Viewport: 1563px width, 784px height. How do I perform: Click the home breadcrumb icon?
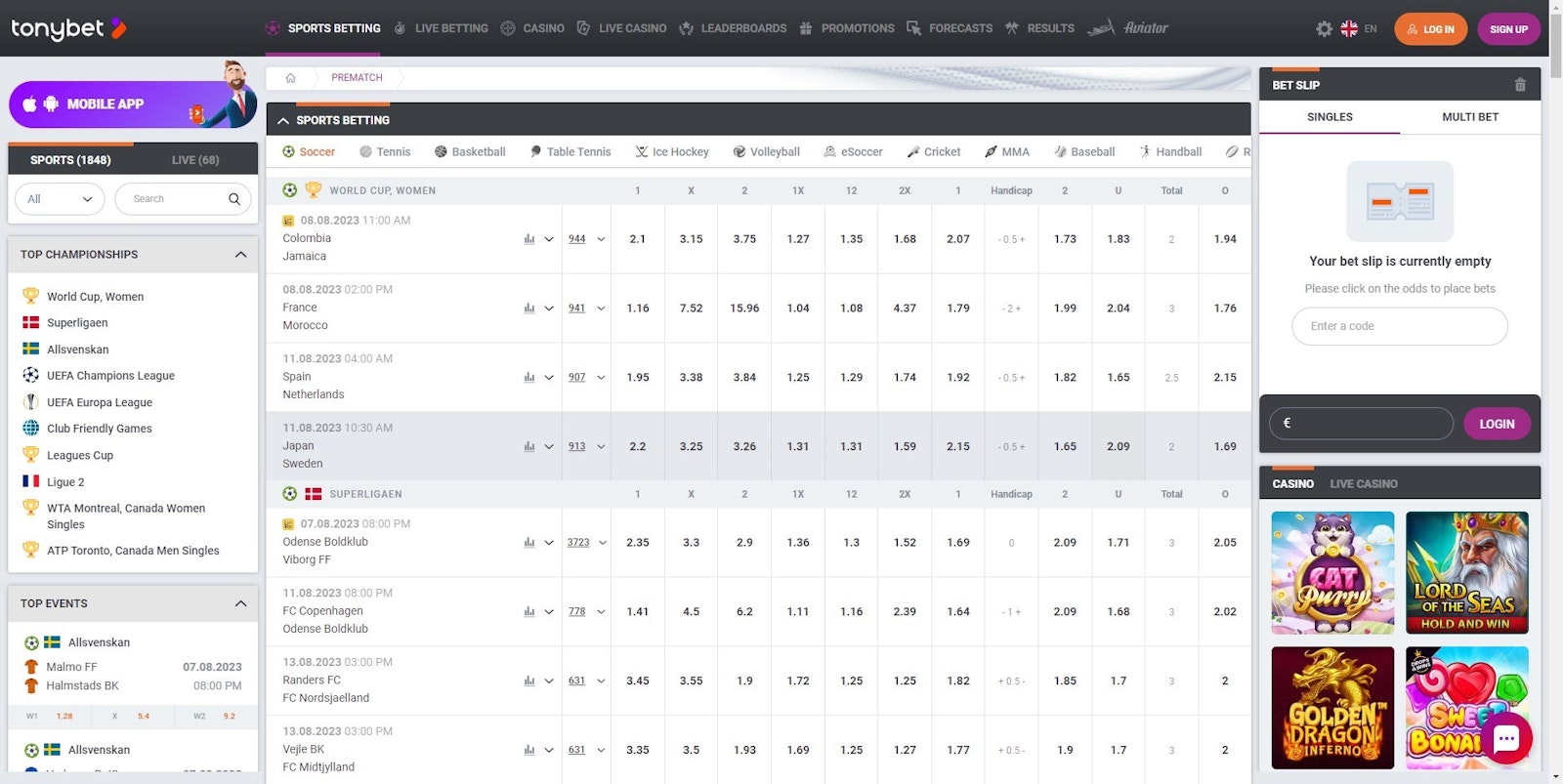290,78
